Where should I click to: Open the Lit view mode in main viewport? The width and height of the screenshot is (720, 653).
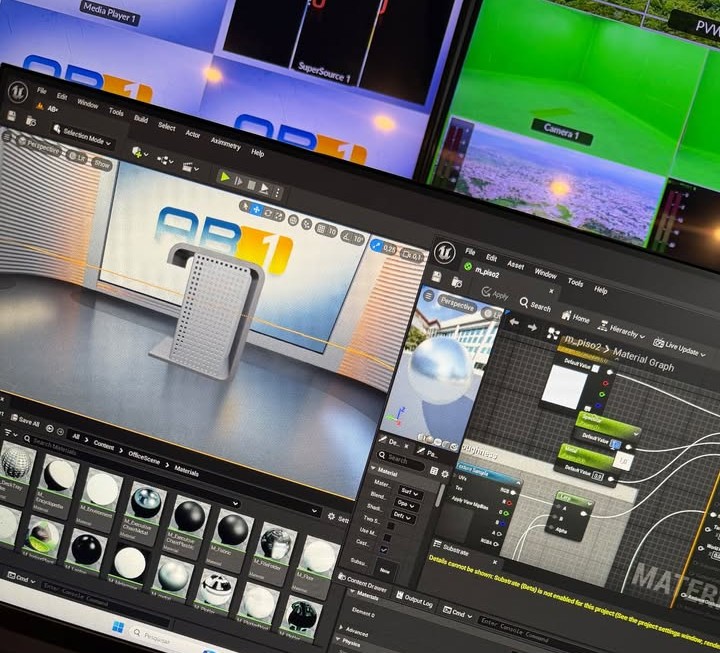pos(77,157)
